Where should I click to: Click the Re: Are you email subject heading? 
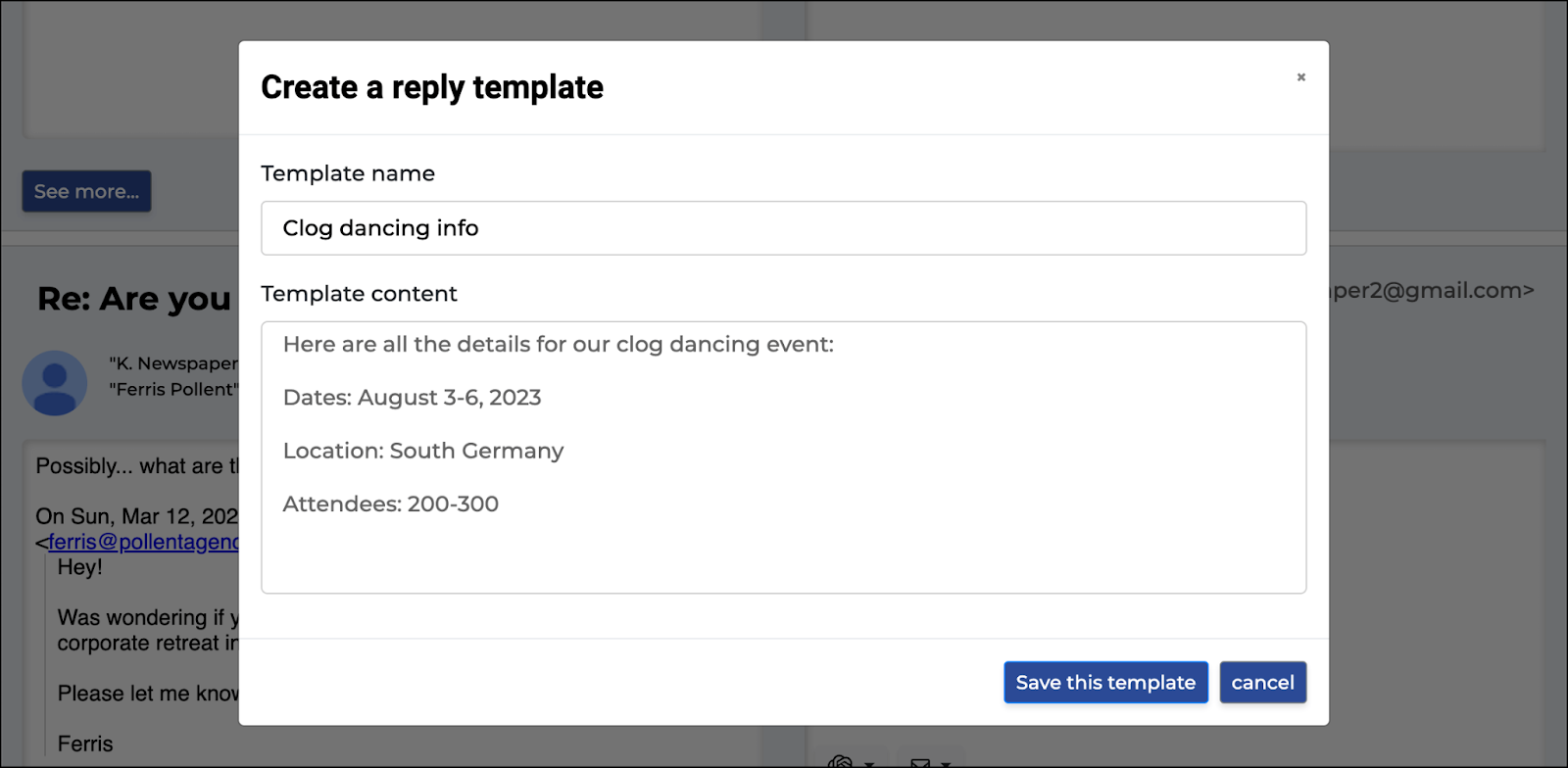[x=135, y=298]
